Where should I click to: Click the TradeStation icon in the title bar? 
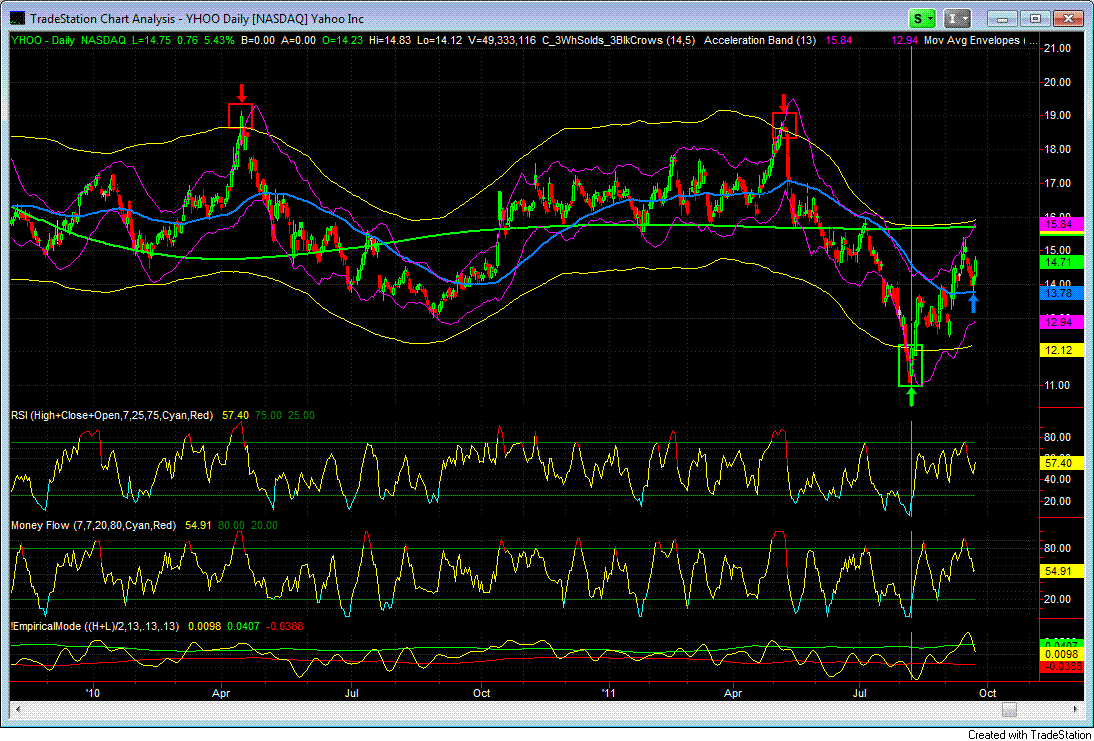tap(18, 19)
